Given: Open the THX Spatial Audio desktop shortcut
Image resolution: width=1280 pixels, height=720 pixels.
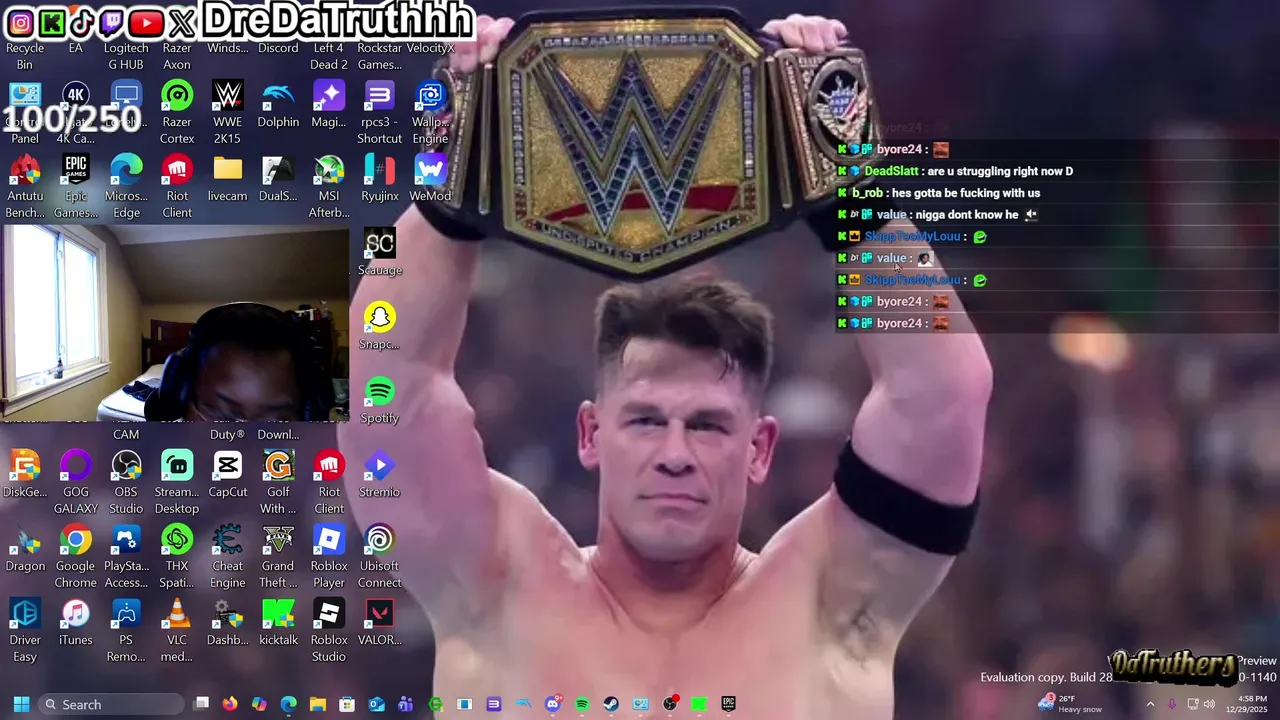Looking at the screenshot, I should 177,557.
